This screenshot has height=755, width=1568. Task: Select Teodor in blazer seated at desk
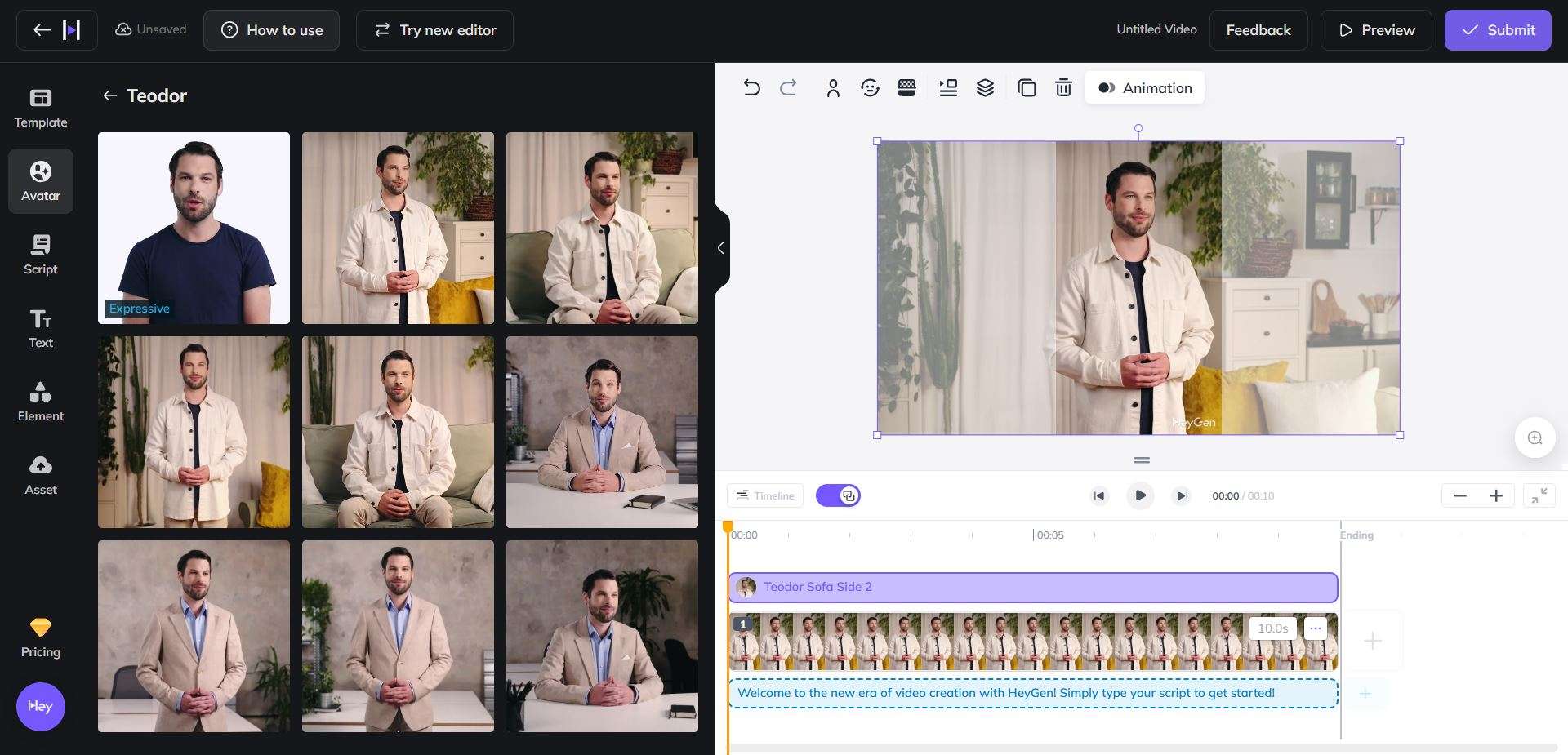point(602,432)
